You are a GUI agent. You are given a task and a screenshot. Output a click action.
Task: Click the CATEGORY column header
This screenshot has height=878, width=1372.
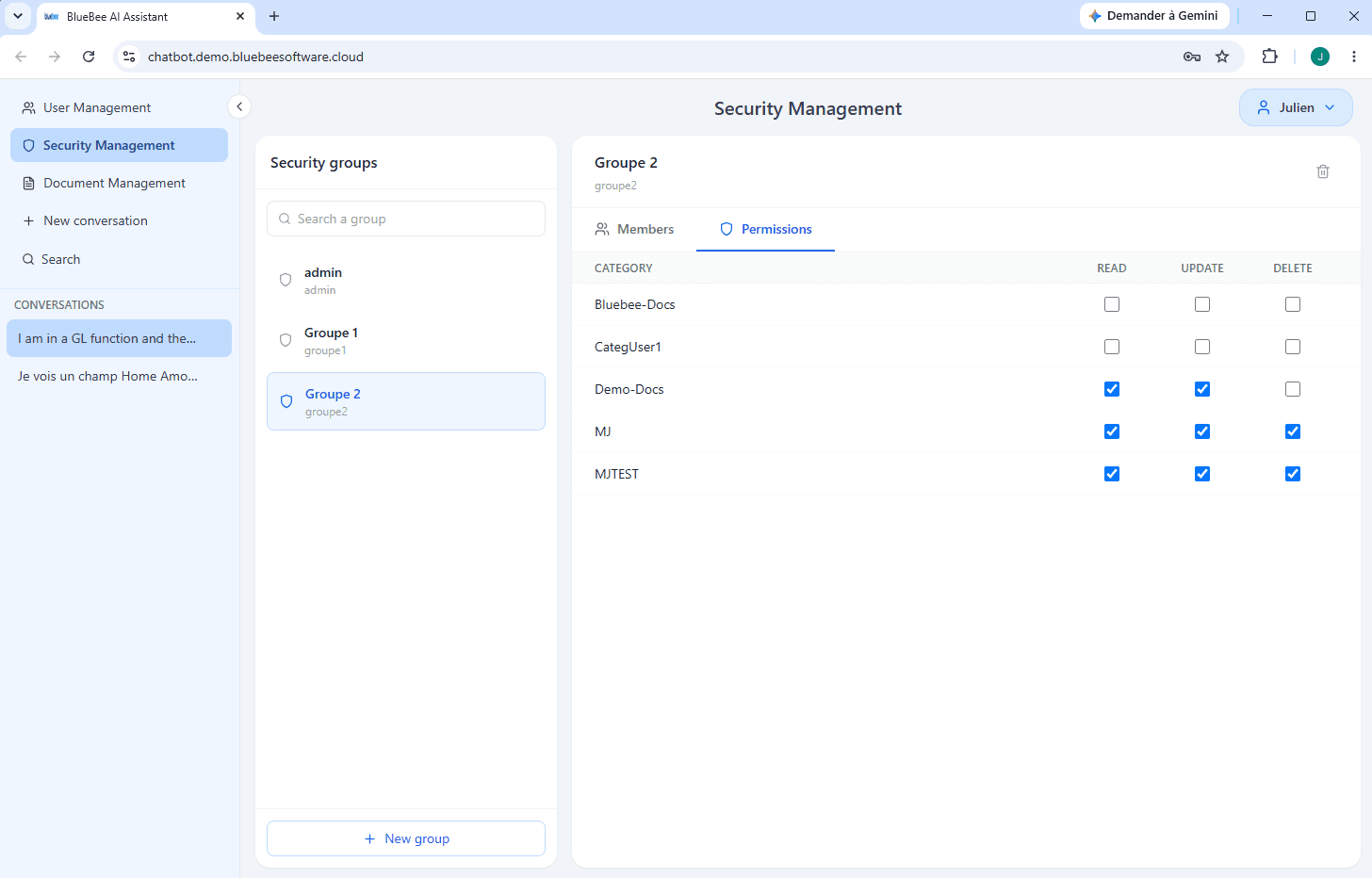623,268
